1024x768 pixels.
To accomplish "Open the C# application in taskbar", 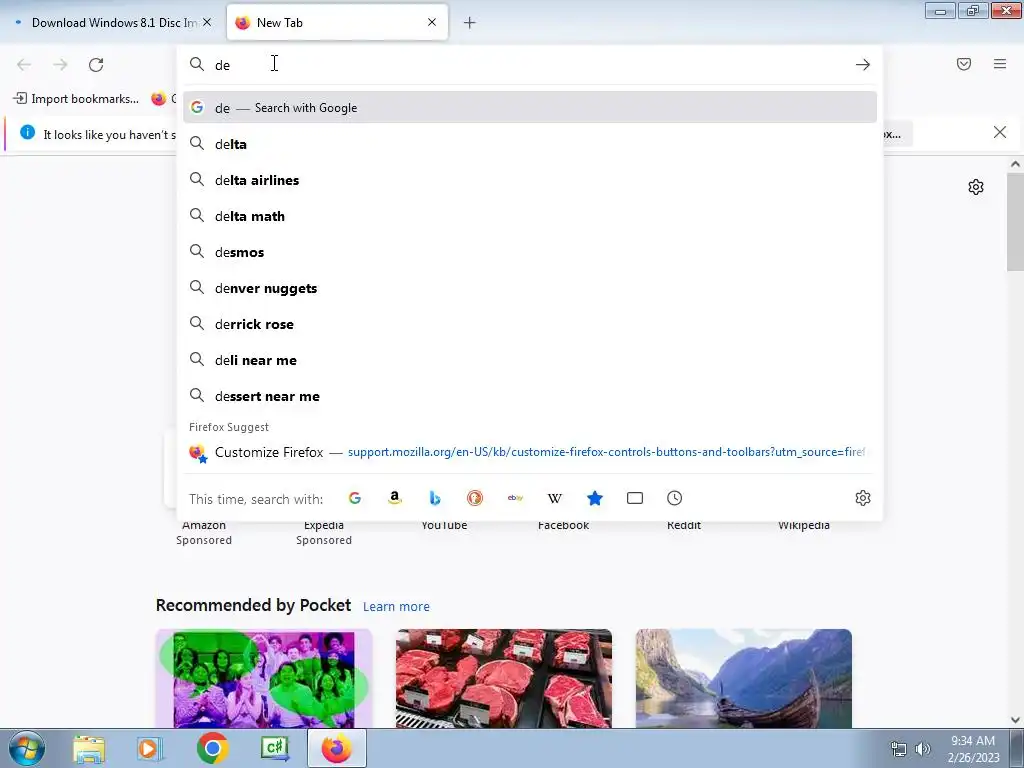I will [x=275, y=749].
